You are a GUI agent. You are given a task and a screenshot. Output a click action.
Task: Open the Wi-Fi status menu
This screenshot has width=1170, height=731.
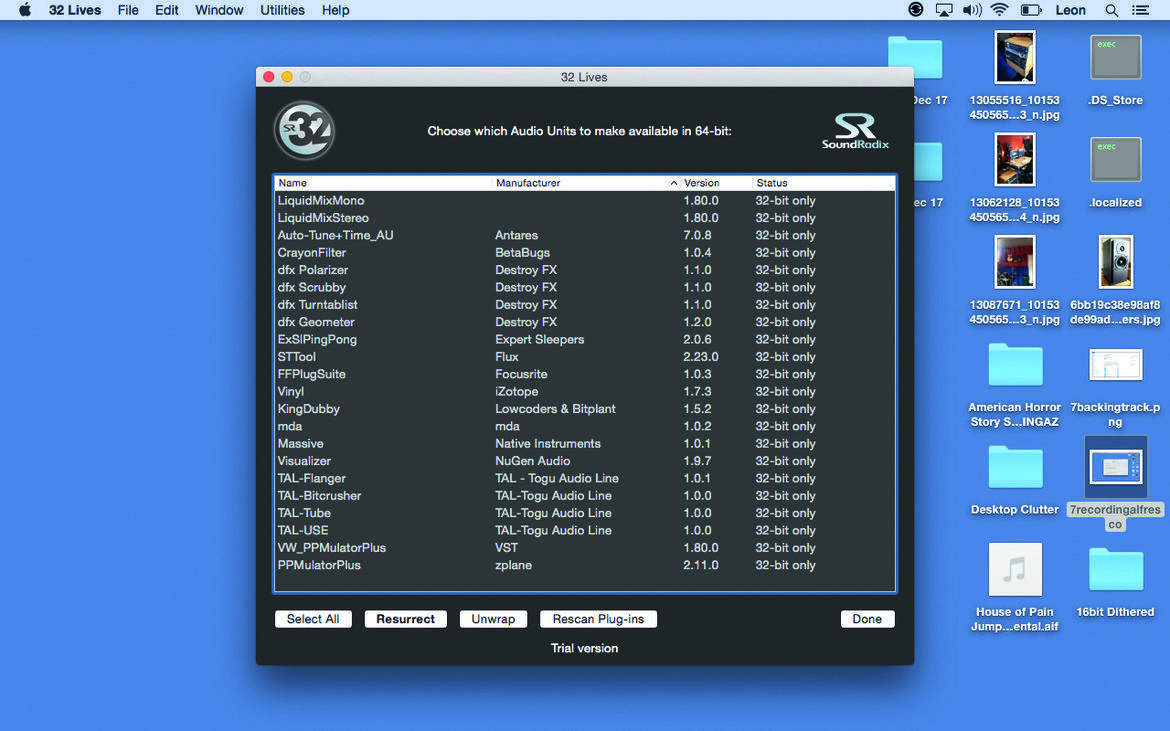coord(1000,10)
